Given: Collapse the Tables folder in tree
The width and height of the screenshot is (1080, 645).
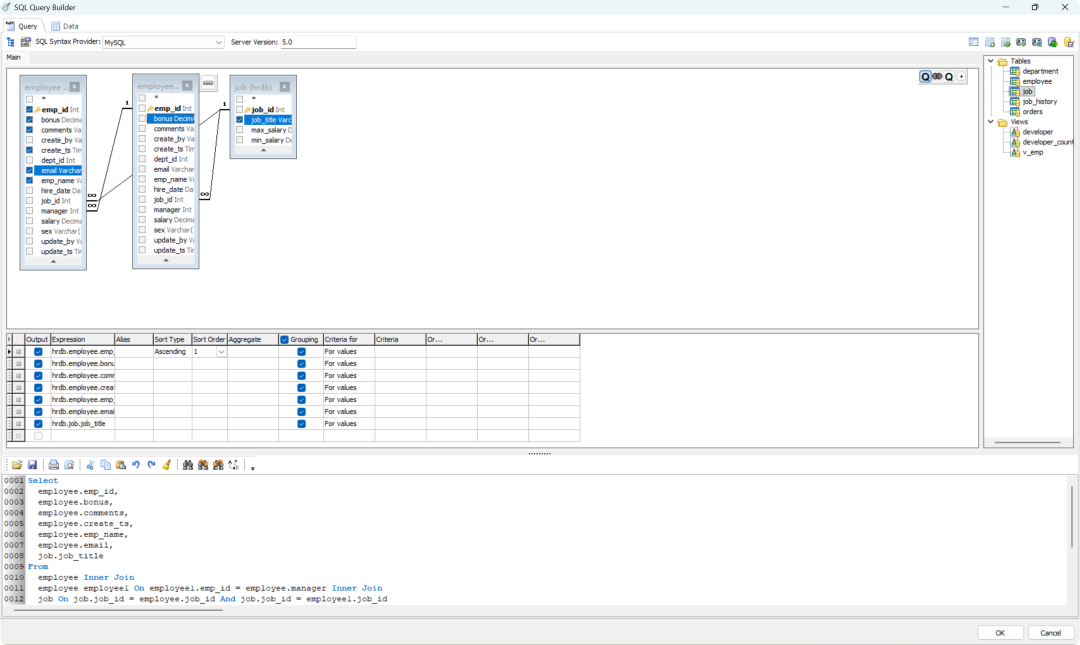Looking at the screenshot, I should pos(991,61).
